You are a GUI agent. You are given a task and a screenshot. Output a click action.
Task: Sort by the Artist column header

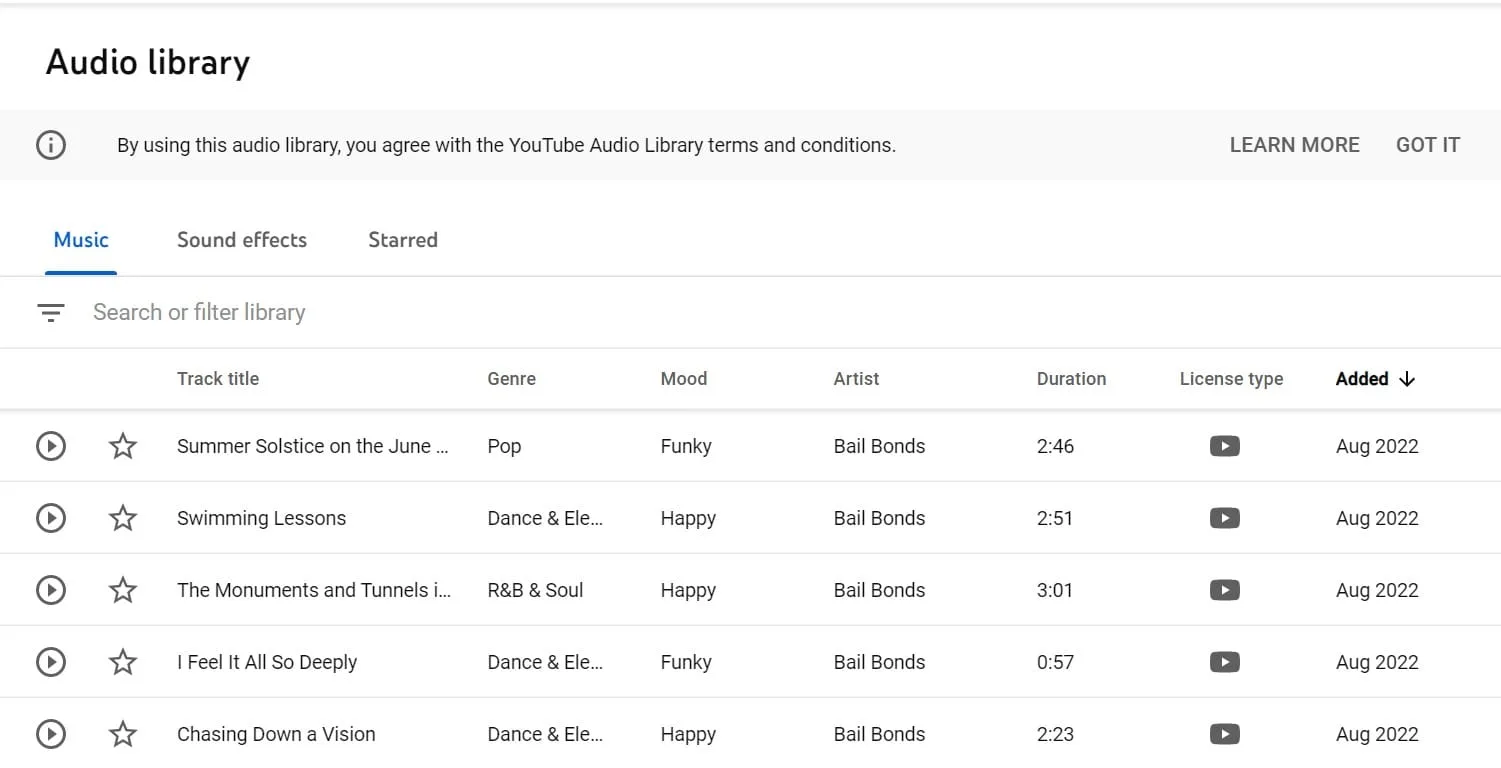pyautogui.click(x=857, y=379)
